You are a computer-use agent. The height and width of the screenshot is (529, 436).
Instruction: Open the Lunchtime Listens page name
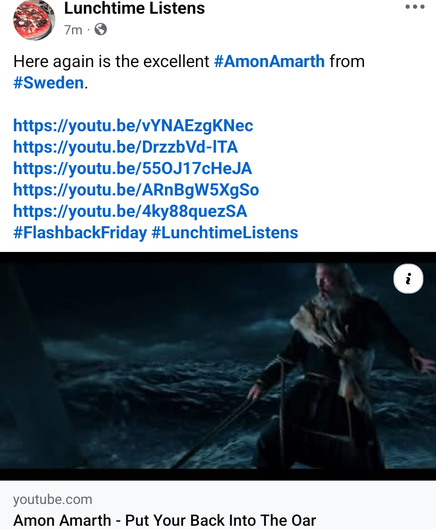tap(134, 8)
